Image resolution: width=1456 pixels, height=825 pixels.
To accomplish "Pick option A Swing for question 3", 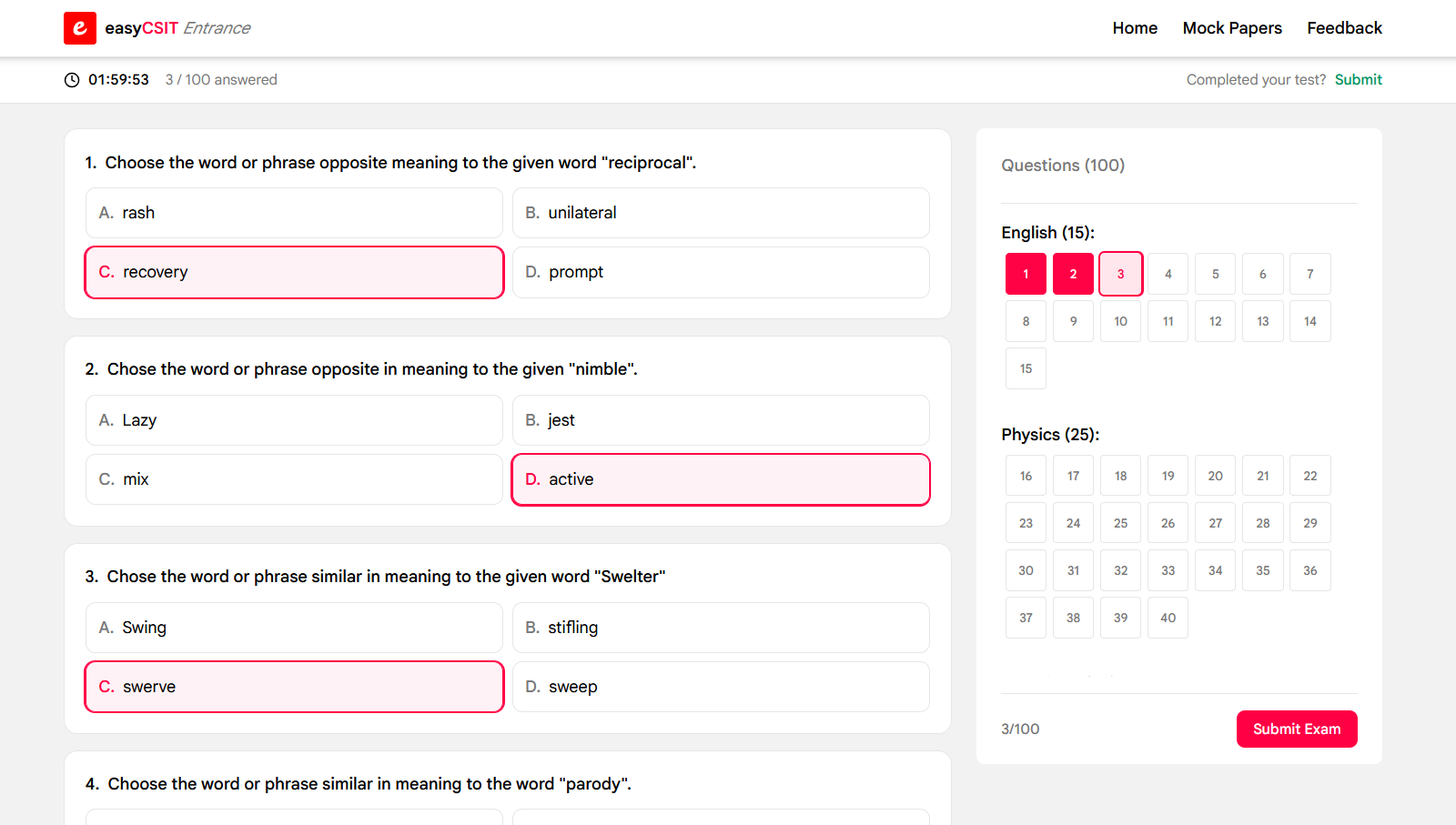I will click(294, 628).
